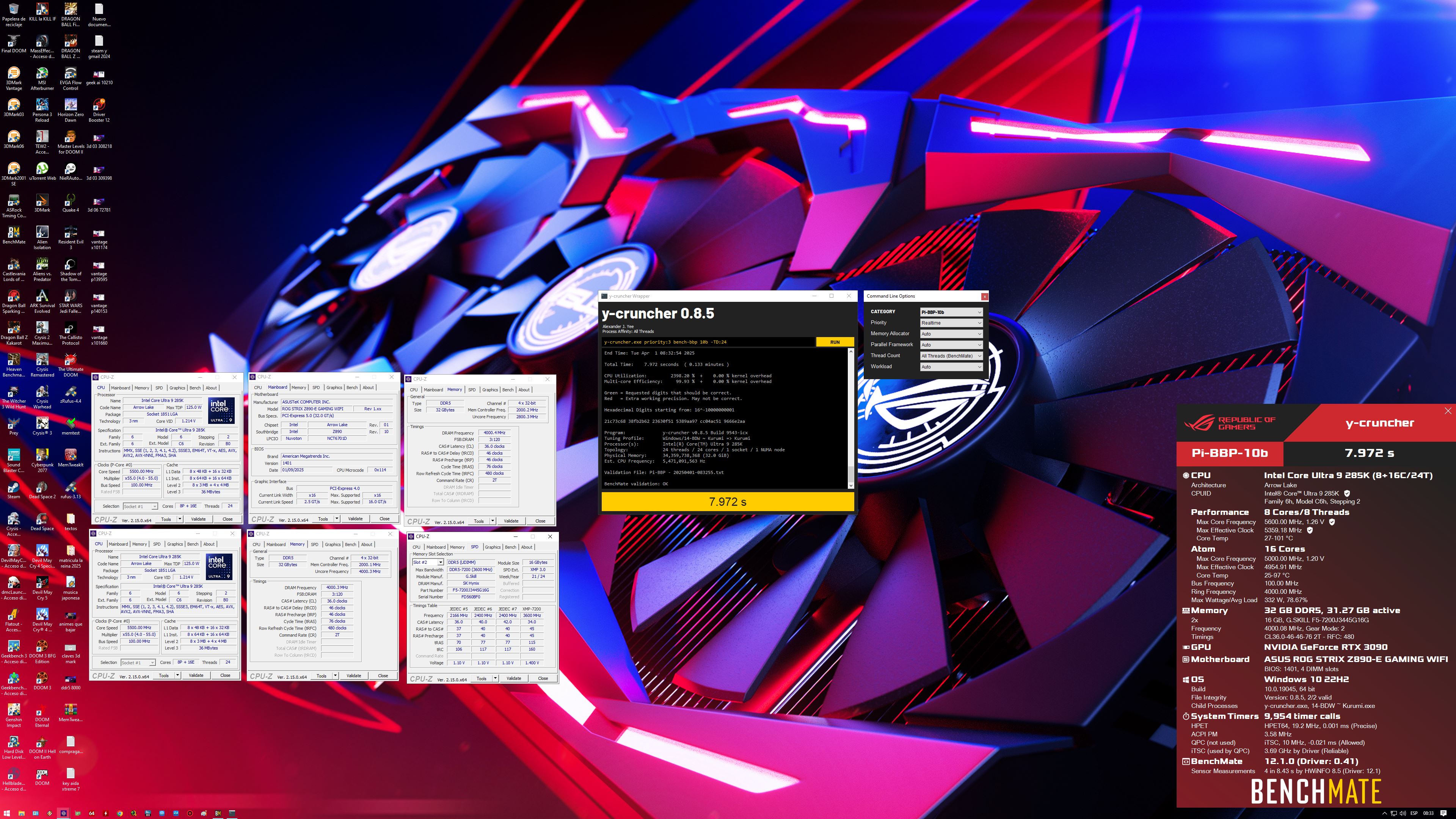Open About tab in CPU-Z SPD window
1456x819 pixels.
click(x=526, y=547)
